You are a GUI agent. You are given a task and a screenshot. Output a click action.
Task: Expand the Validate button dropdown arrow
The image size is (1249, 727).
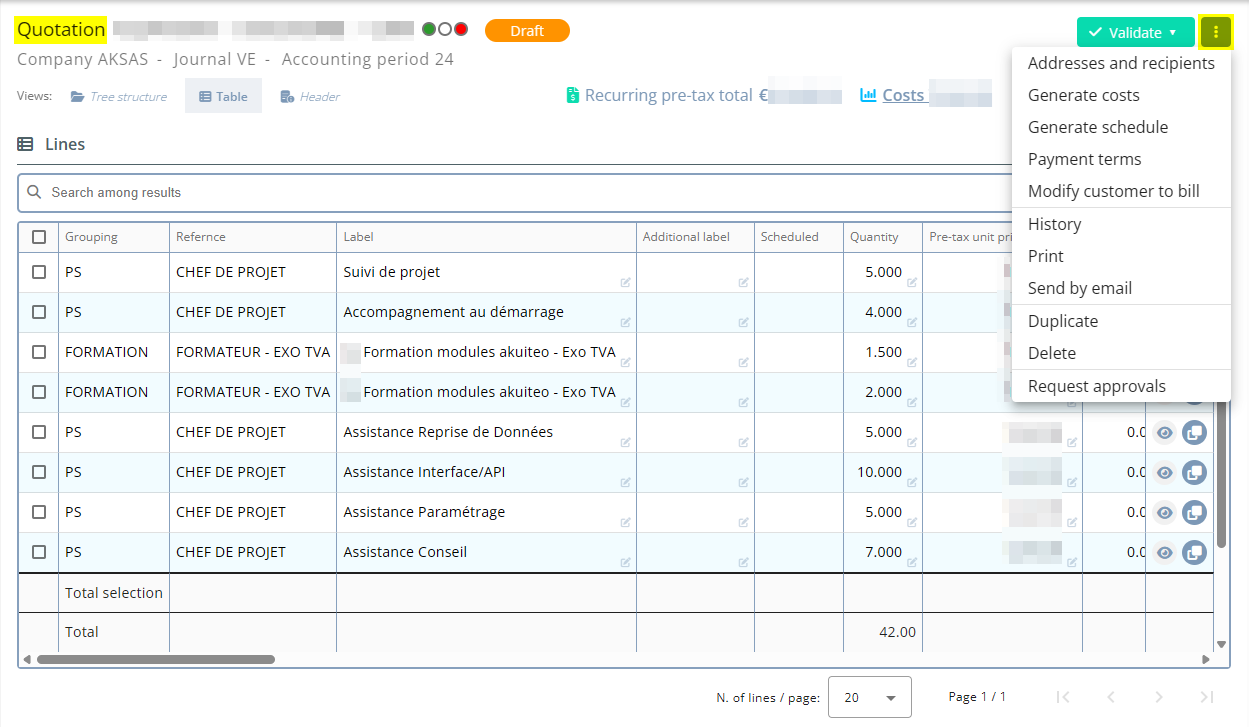pos(1173,32)
